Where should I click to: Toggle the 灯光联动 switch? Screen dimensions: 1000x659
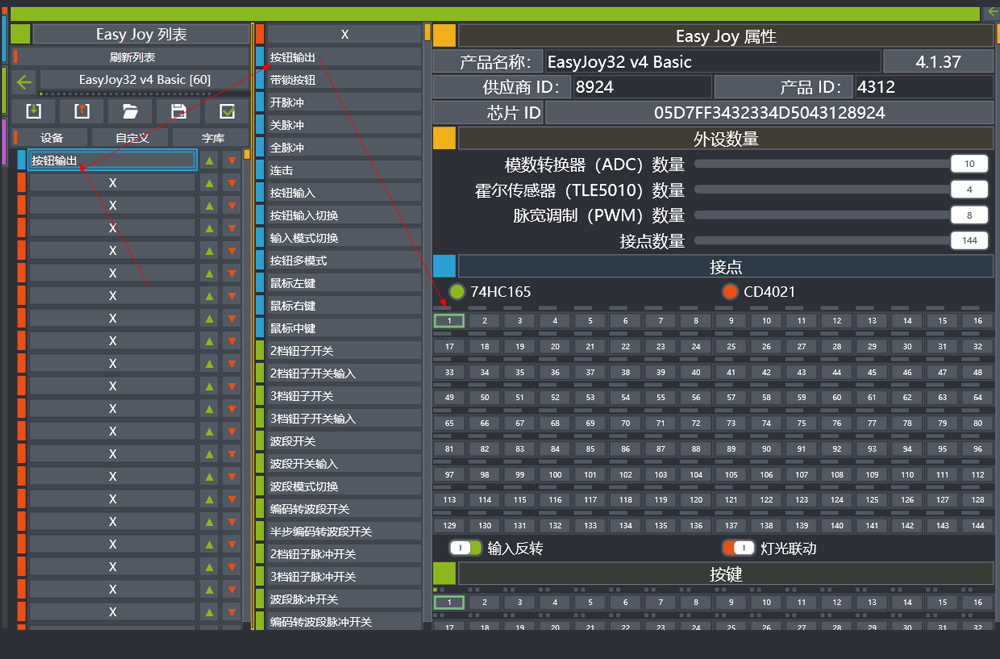click(x=738, y=548)
